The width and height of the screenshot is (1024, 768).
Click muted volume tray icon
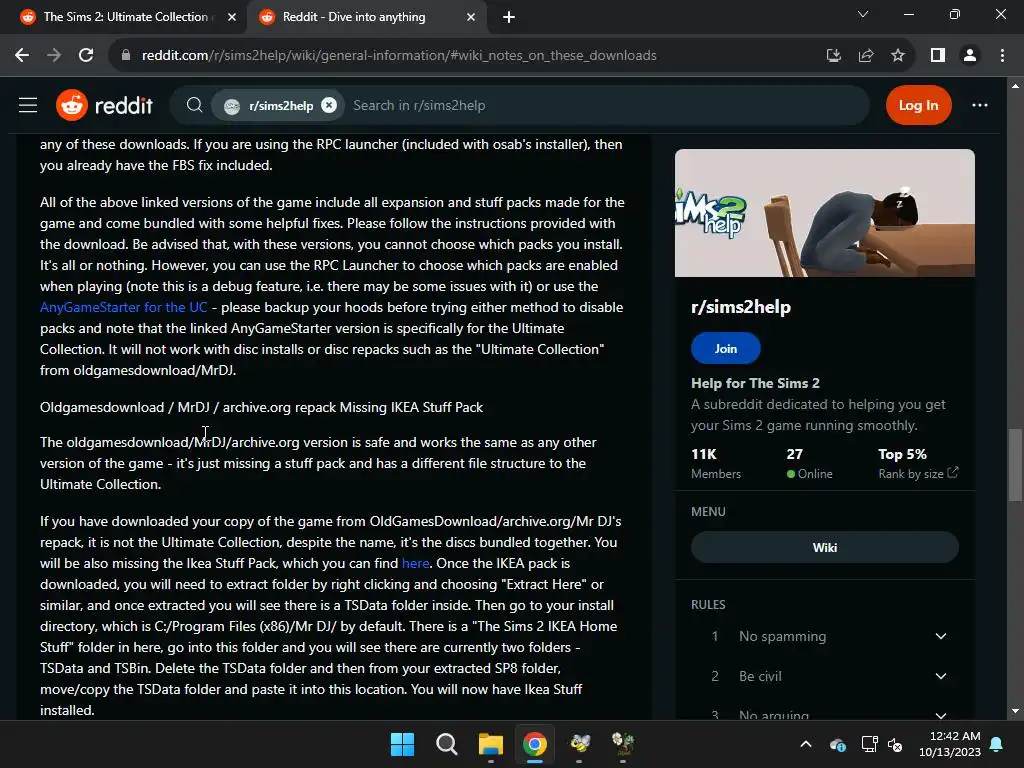coord(895,744)
